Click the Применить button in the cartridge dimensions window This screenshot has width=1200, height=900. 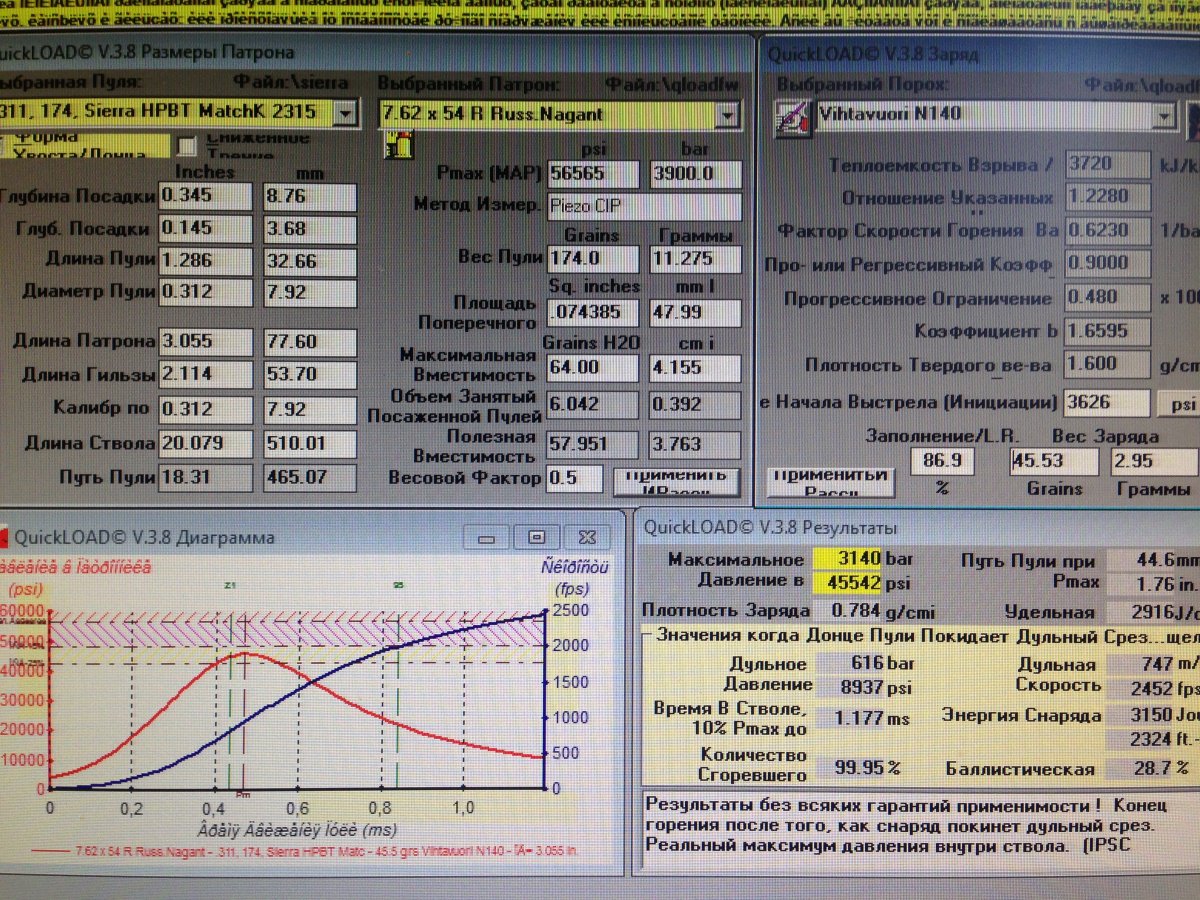pos(676,481)
